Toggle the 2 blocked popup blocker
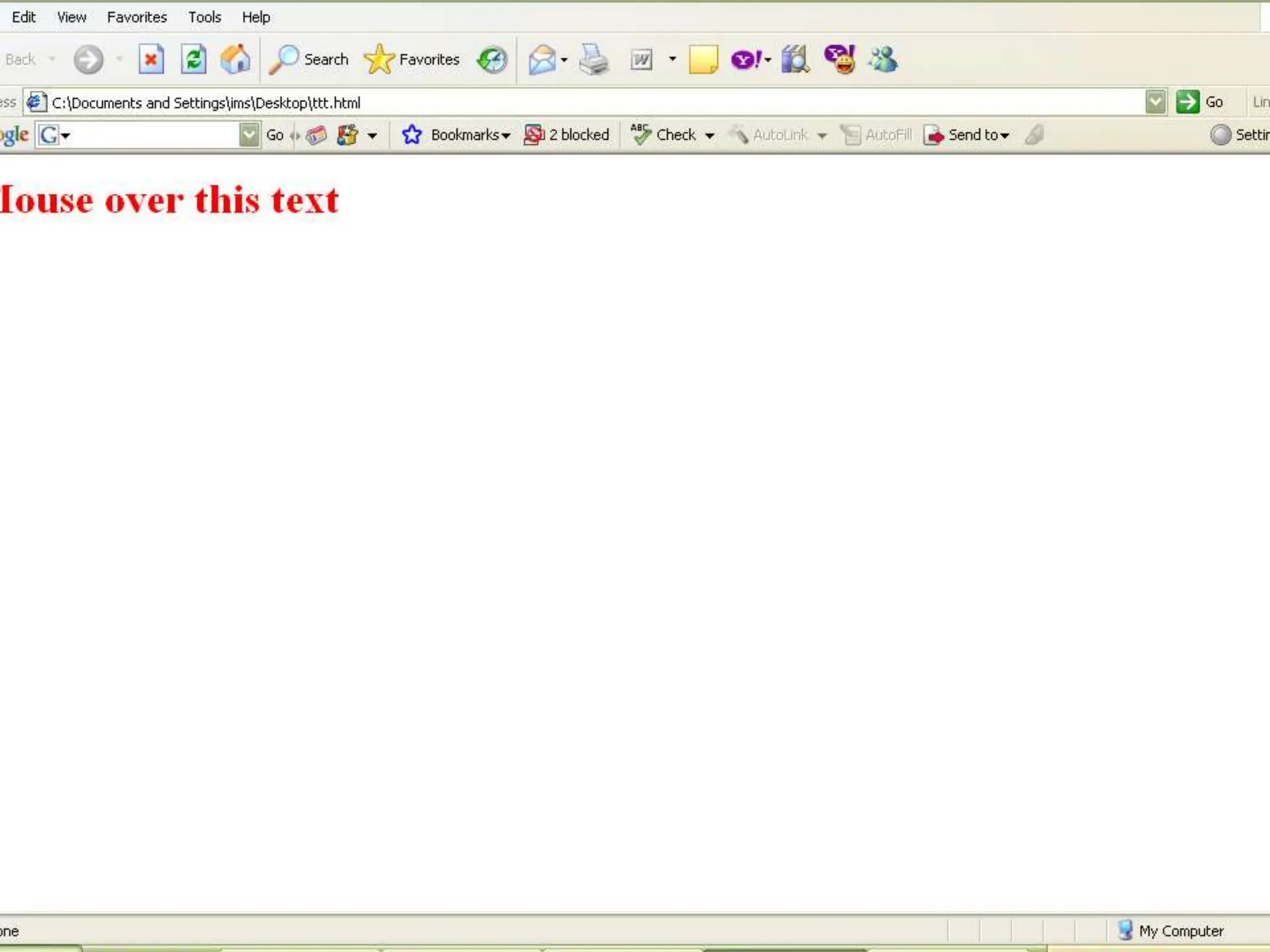Screen dimensions: 1270x952 (x=567, y=135)
